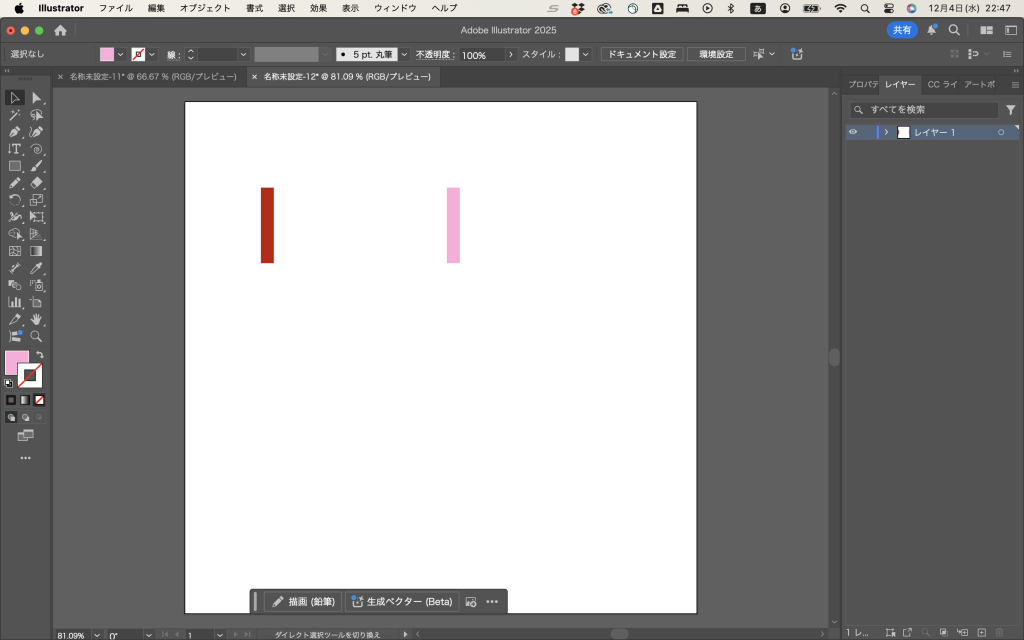Click the layers filter funnel icon

point(1010,110)
